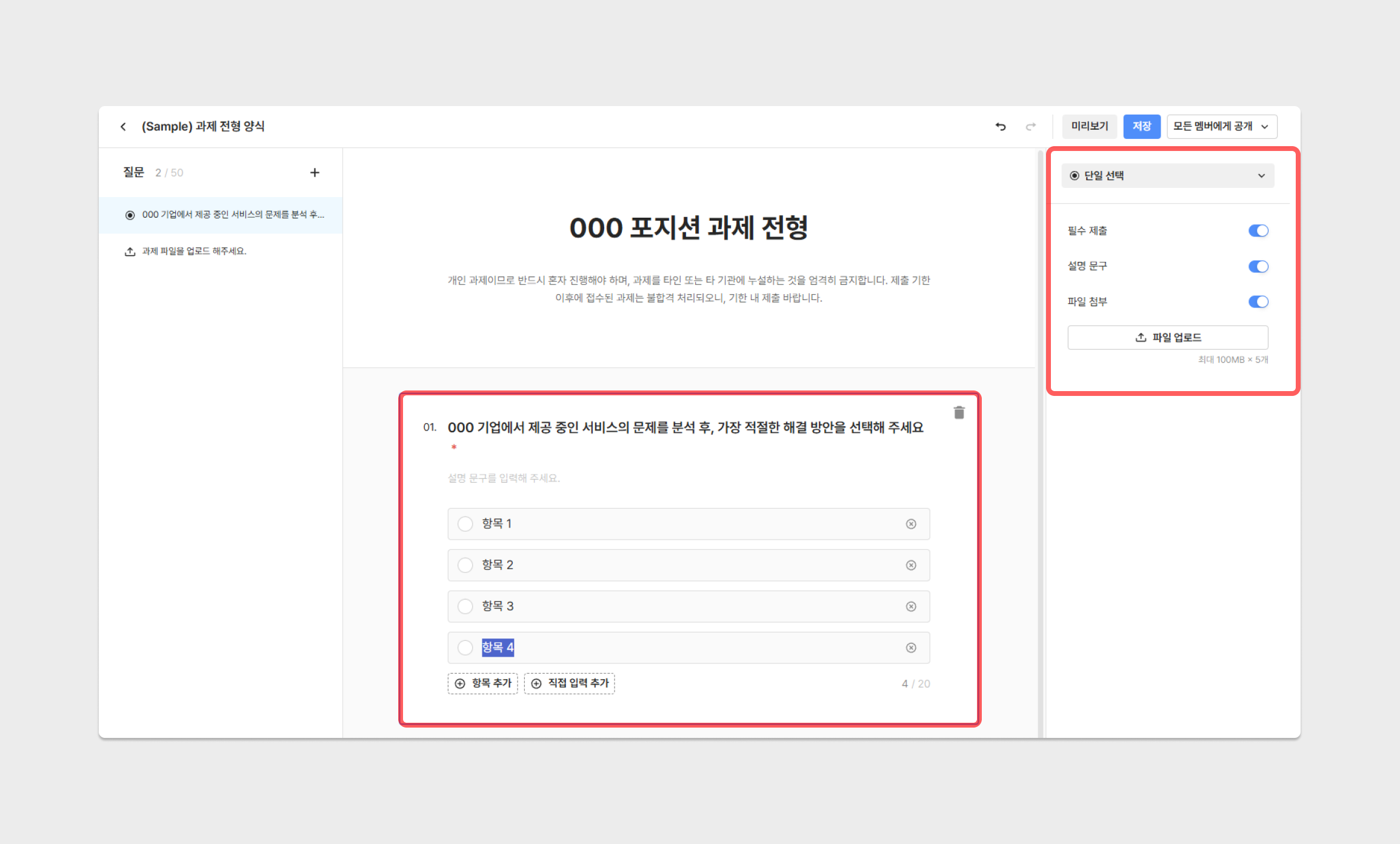Disable the 파일 첨부 switch
The width and height of the screenshot is (1400, 844).
[1258, 302]
